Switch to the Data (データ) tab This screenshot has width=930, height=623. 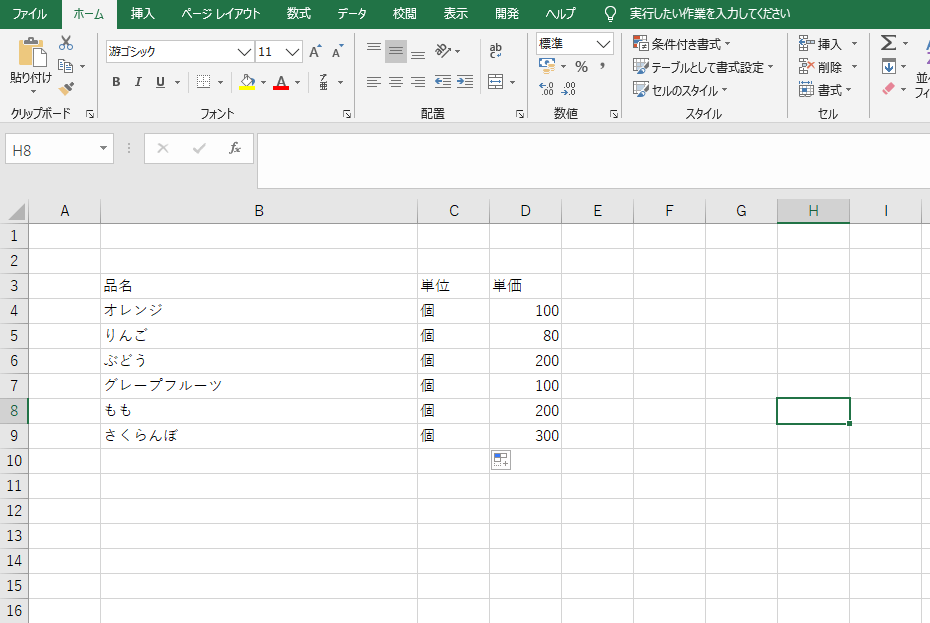coord(352,14)
